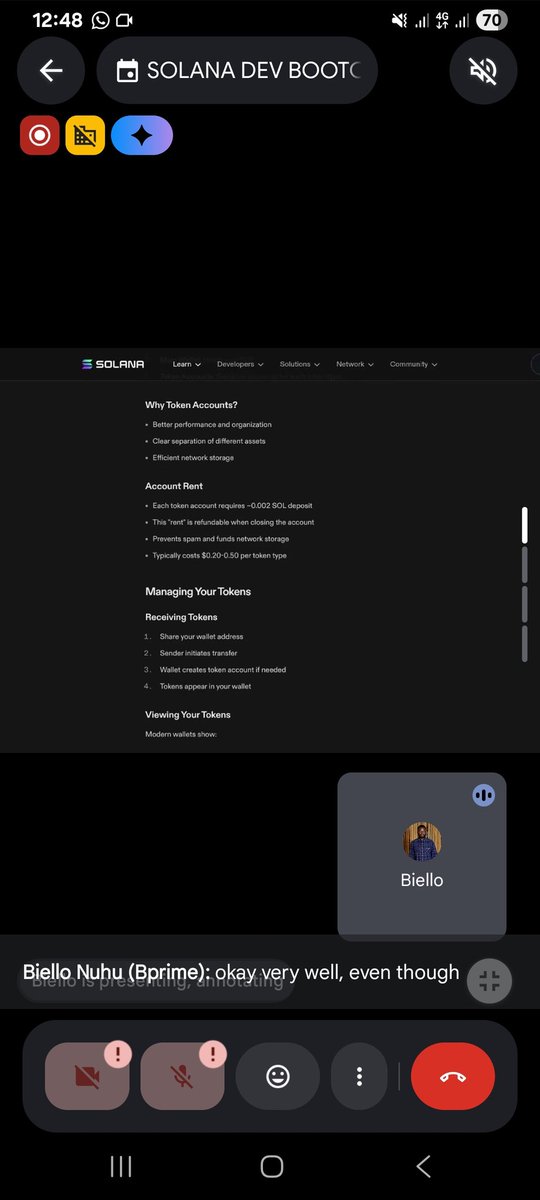Tap the speaking indicator on Biello's tile
Viewport: 540px width, 1200px height.
point(483,795)
